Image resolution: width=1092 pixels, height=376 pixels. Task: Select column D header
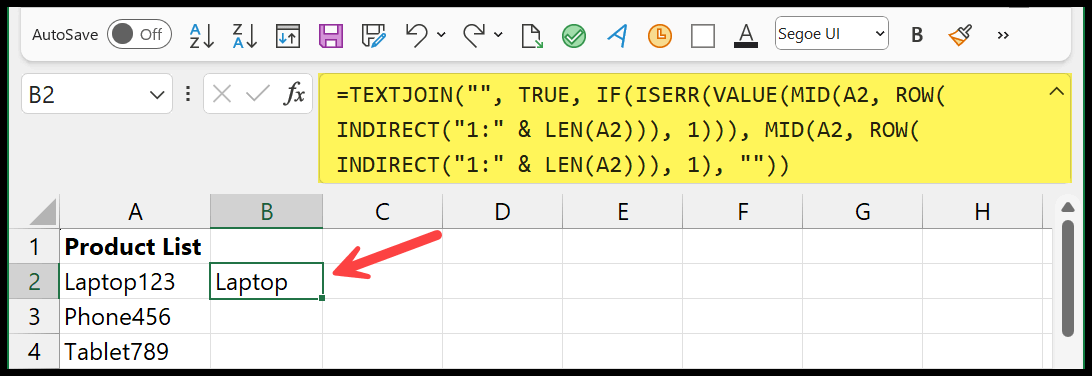(x=502, y=212)
